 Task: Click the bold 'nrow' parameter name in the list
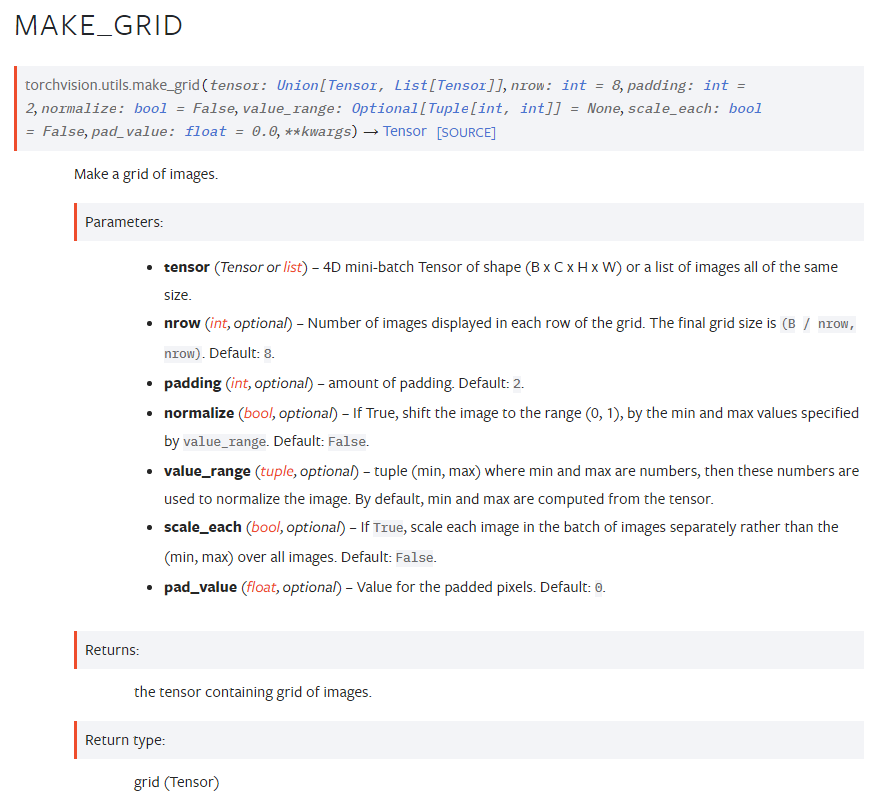coord(182,324)
